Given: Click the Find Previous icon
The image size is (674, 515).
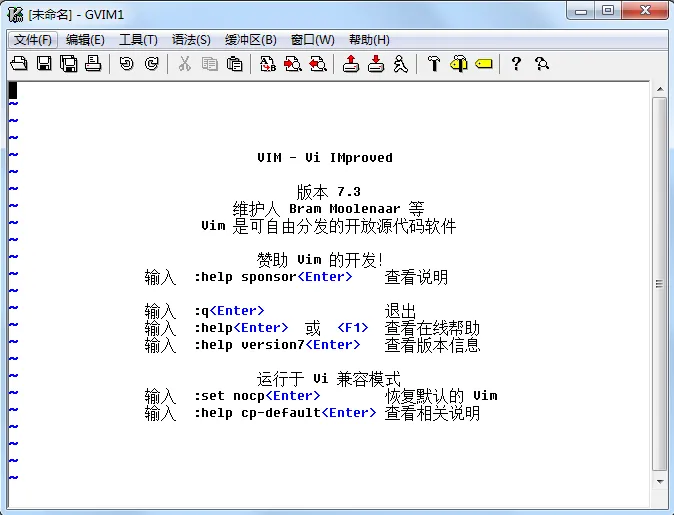Looking at the screenshot, I should pyautogui.click(x=318, y=64).
